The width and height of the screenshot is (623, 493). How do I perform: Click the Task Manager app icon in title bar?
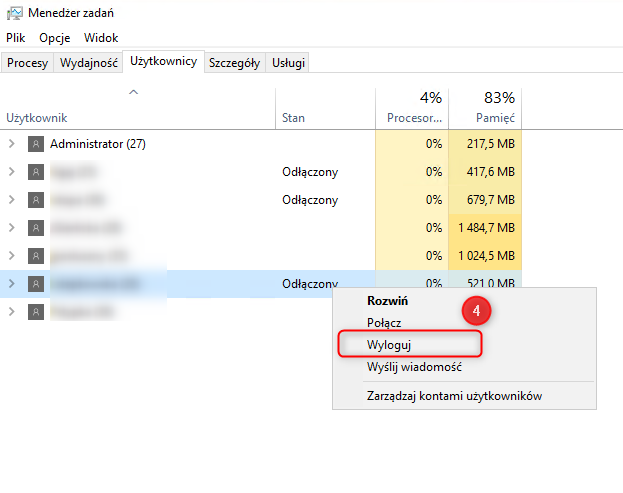pos(15,13)
